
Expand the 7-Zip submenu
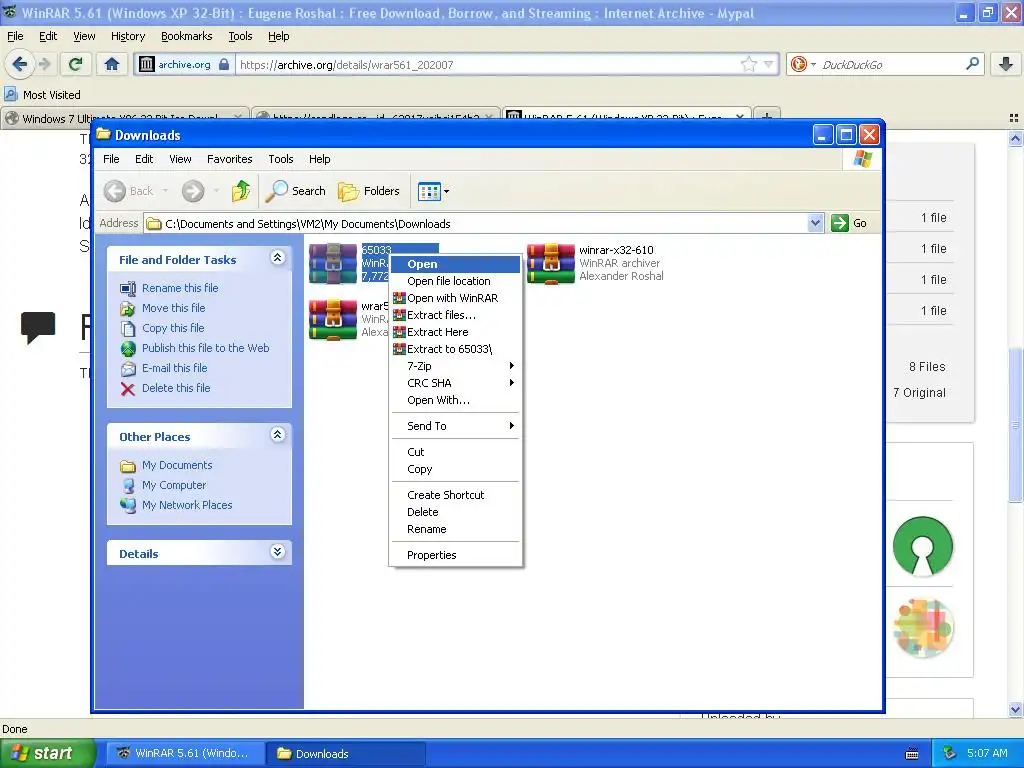(x=455, y=366)
